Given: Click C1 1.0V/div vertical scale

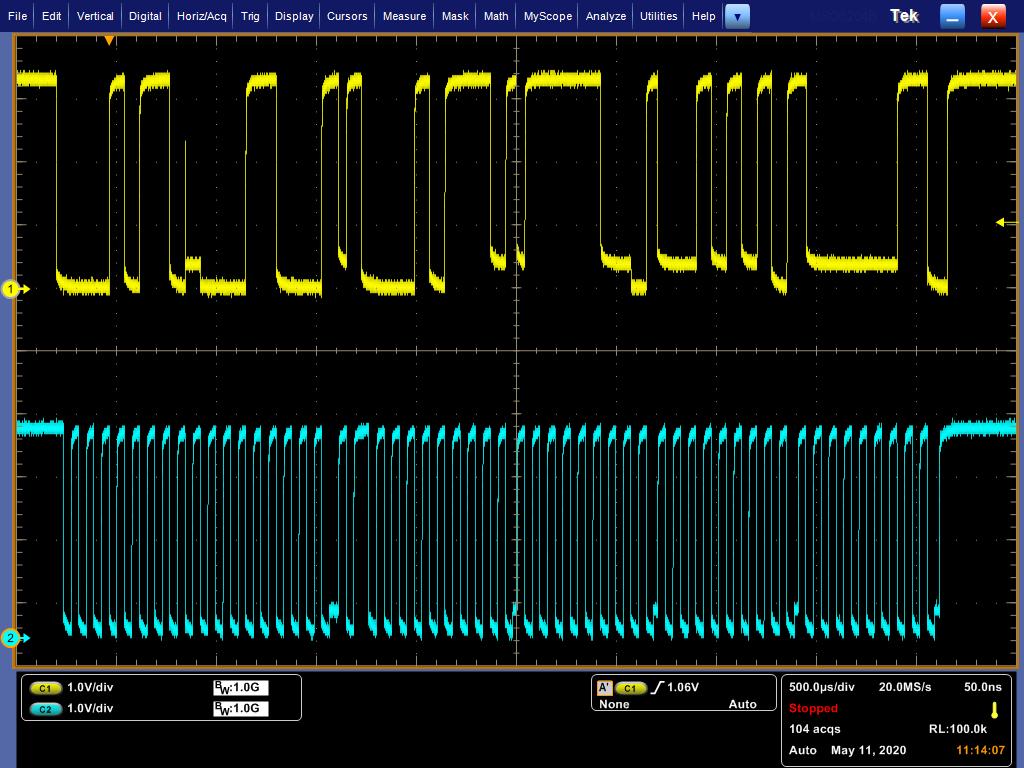Looking at the screenshot, I should coord(90,687).
